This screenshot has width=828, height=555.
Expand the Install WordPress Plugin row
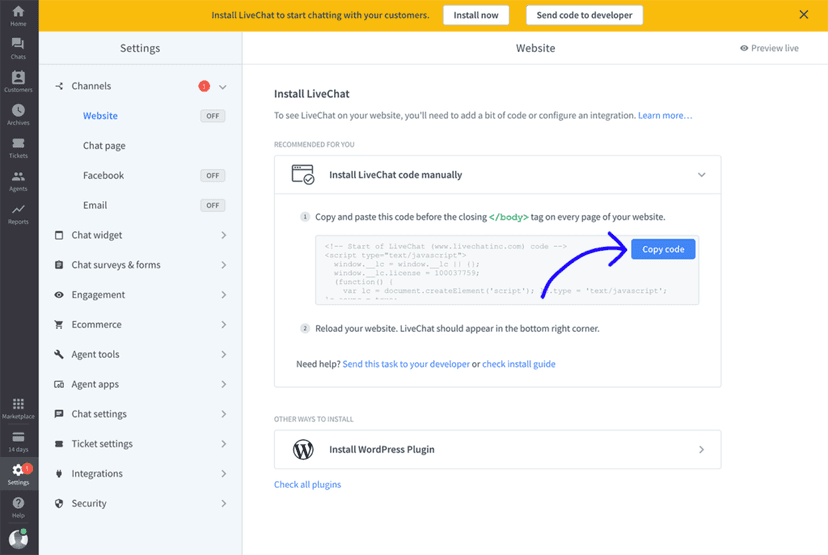[701, 450]
